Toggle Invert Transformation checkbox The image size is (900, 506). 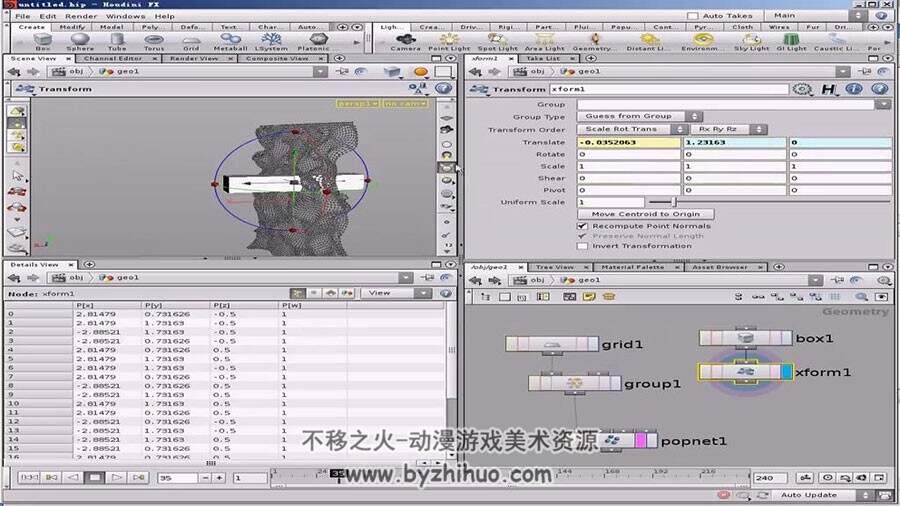point(583,246)
